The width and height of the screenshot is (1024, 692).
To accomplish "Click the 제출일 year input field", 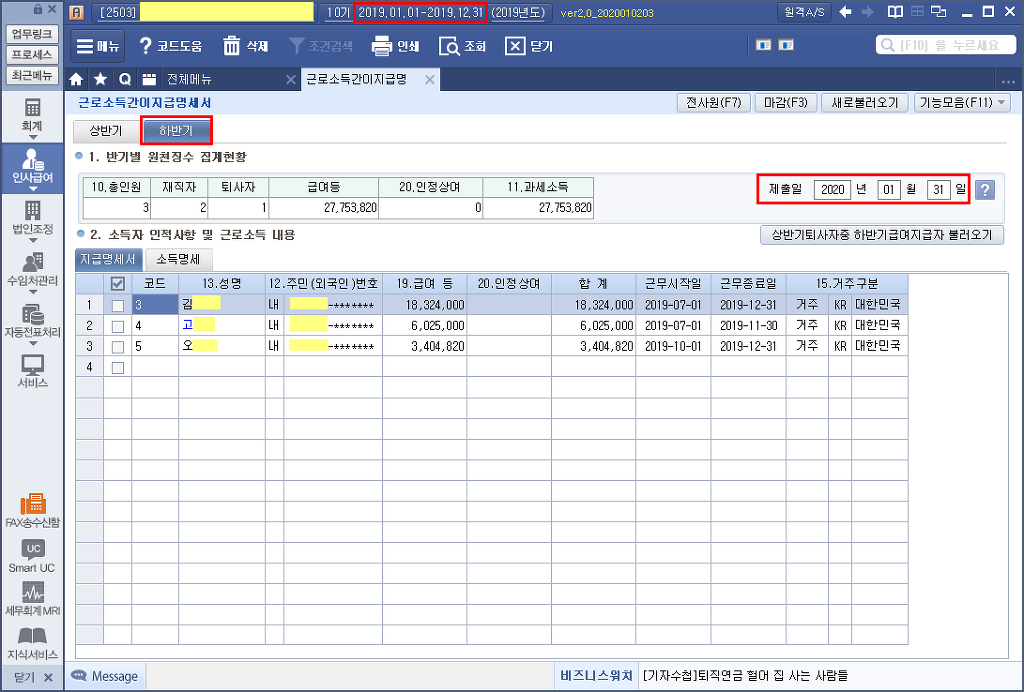I will pyautogui.click(x=832, y=190).
